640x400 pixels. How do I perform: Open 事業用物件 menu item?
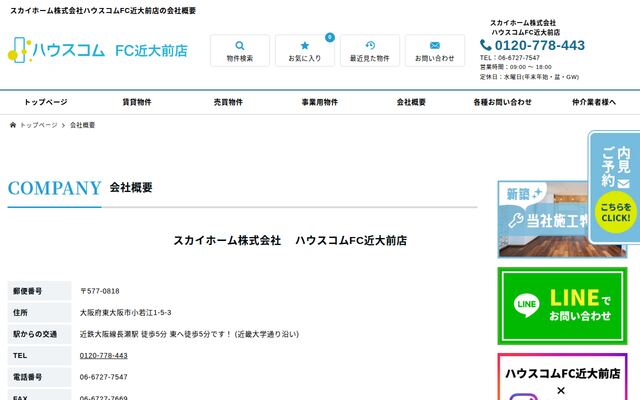pos(320,102)
